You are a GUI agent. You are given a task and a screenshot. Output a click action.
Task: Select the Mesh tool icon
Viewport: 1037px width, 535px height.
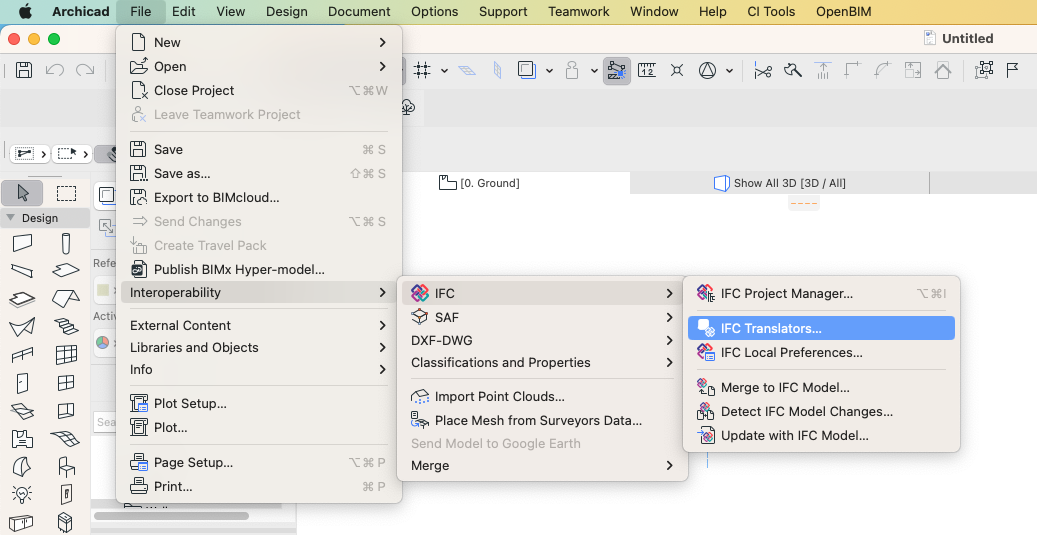[65, 438]
